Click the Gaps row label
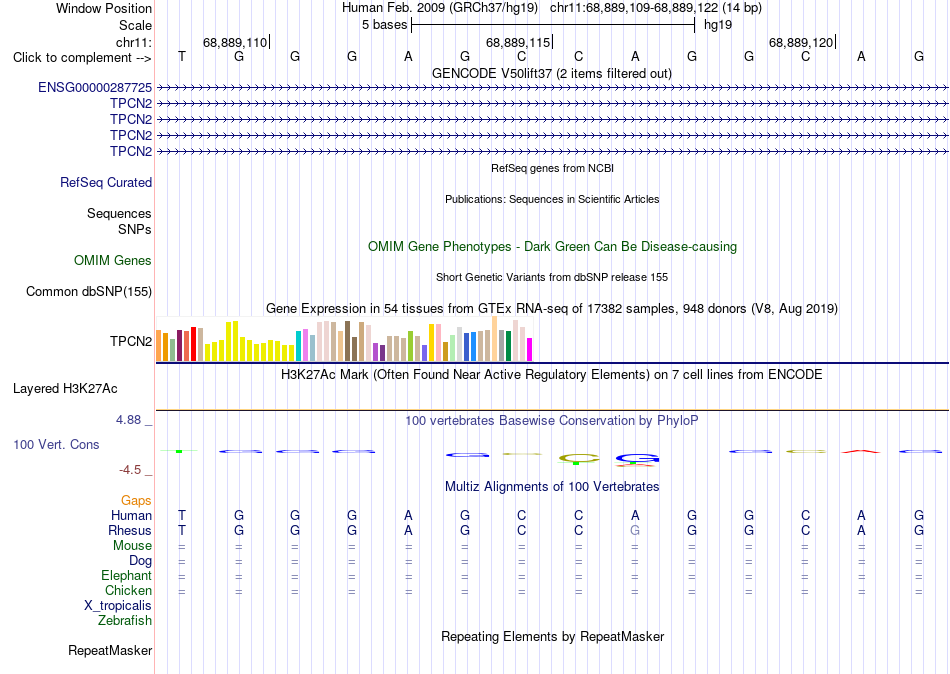Viewport: 950px width, 674px height. click(136, 501)
